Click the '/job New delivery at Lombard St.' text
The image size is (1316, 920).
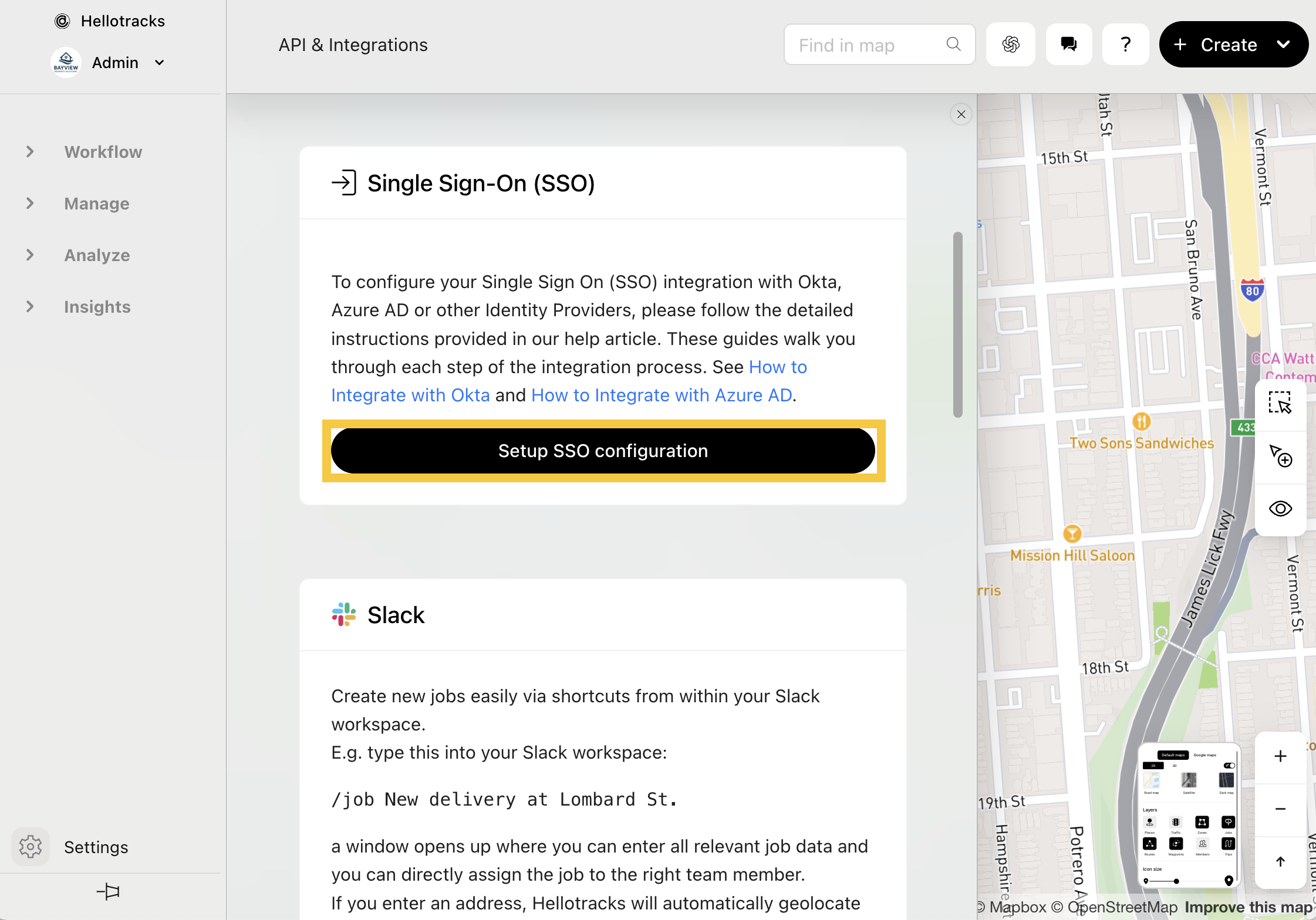click(505, 799)
